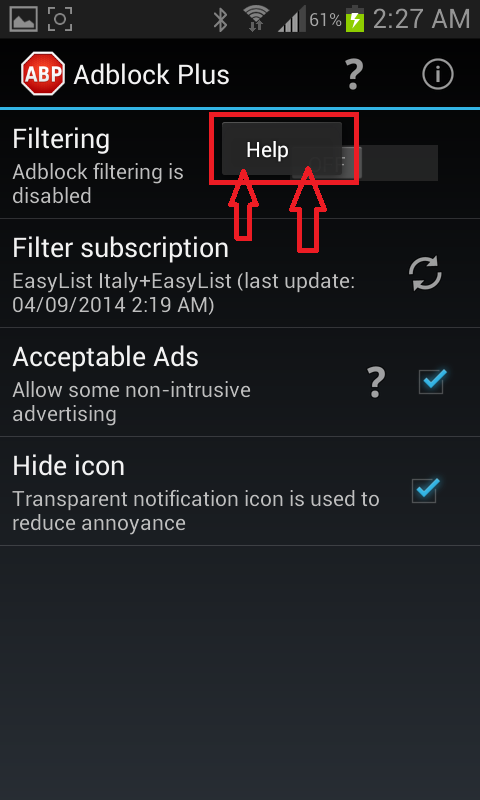Tap the screenshot capture notification icon
Viewport: 480px width, 800px height.
click(x=60, y=19)
